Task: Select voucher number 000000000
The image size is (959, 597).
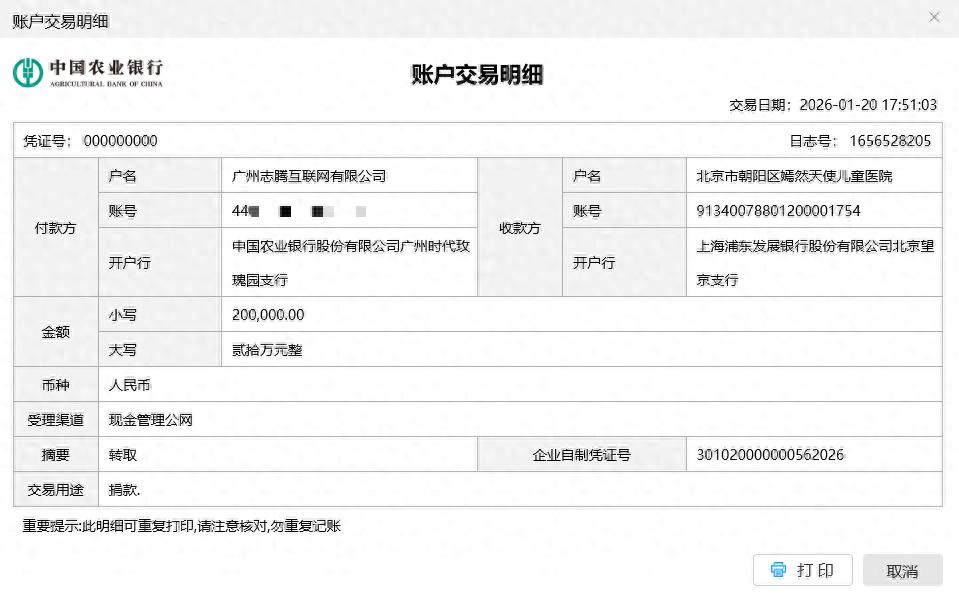Action: (x=120, y=141)
